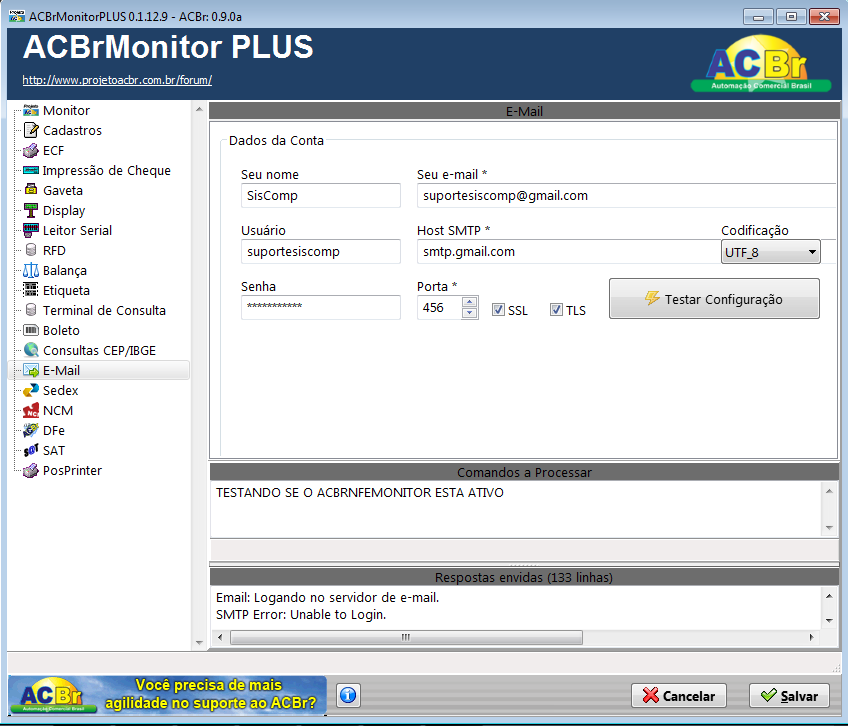Click the ECF printer icon
The height and width of the screenshot is (726, 848).
point(31,150)
